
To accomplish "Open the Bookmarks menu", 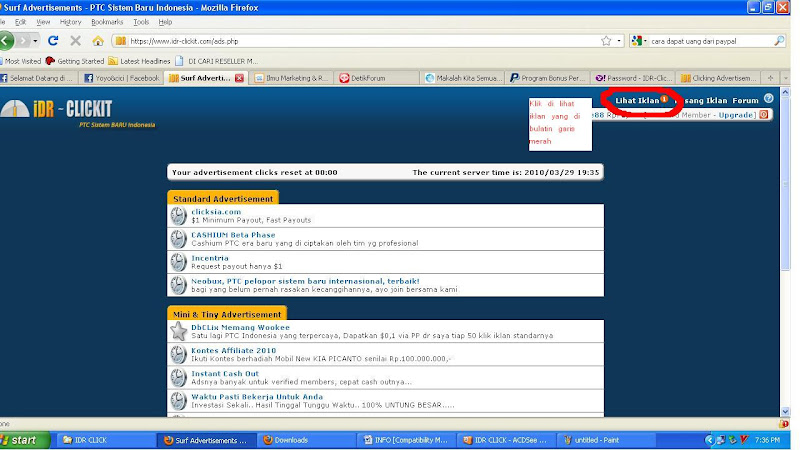I will pyautogui.click(x=107, y=22).
